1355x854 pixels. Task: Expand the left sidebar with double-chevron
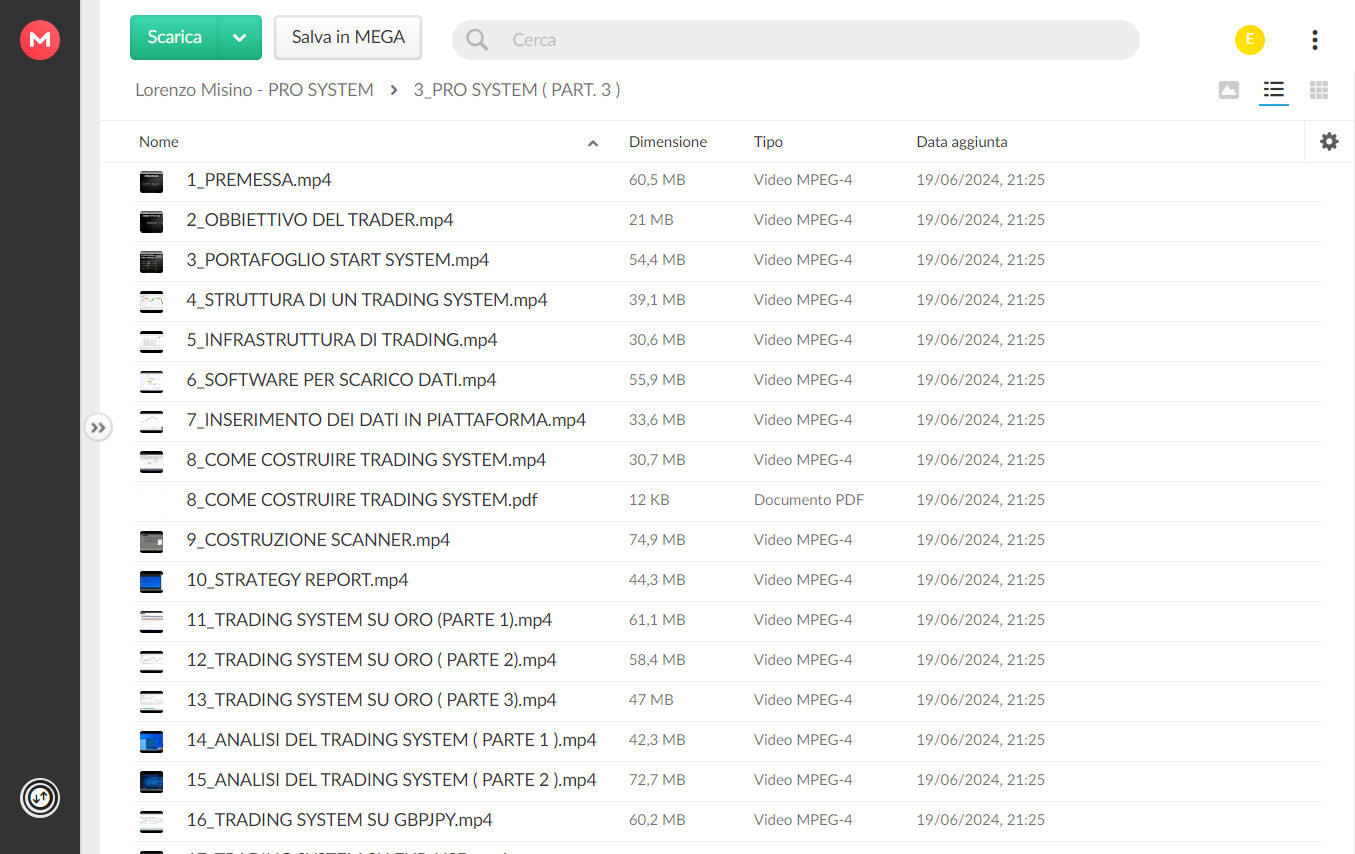[97, 428]
